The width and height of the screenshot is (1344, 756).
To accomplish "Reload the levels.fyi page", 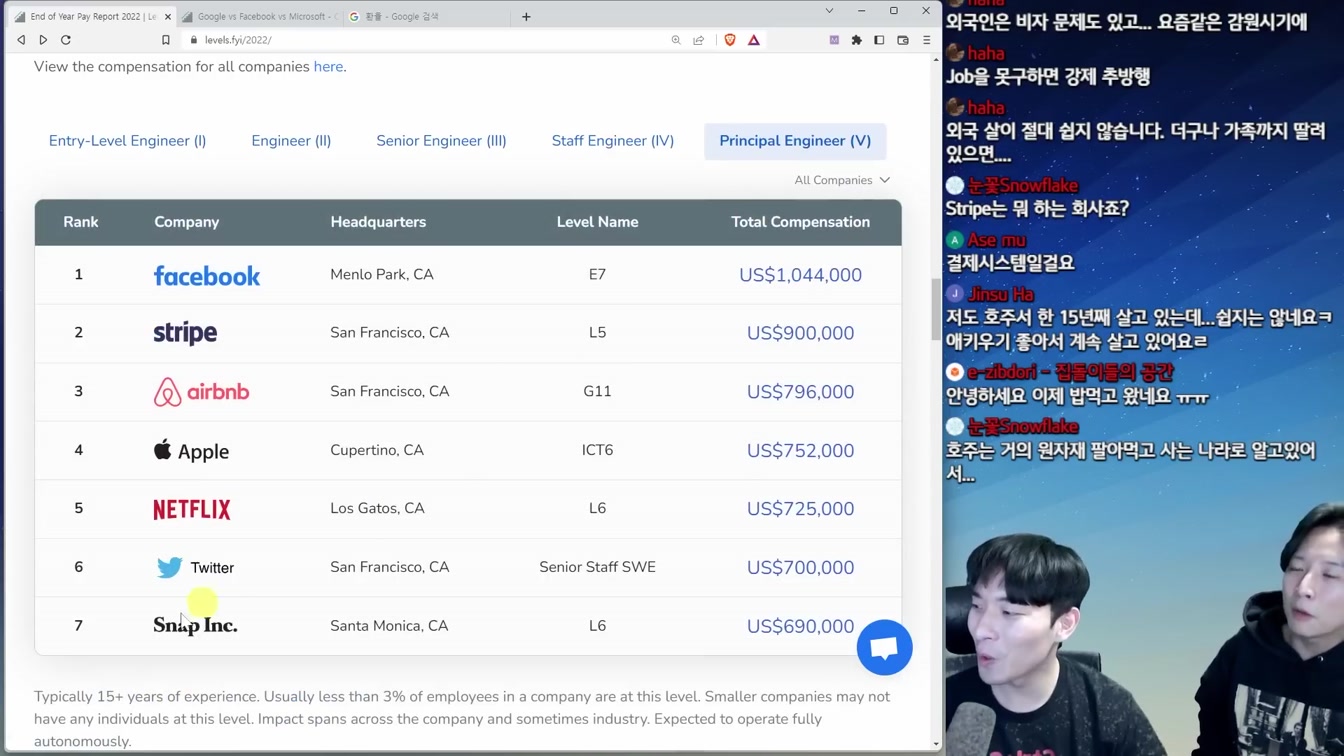I will click(66, 40).
